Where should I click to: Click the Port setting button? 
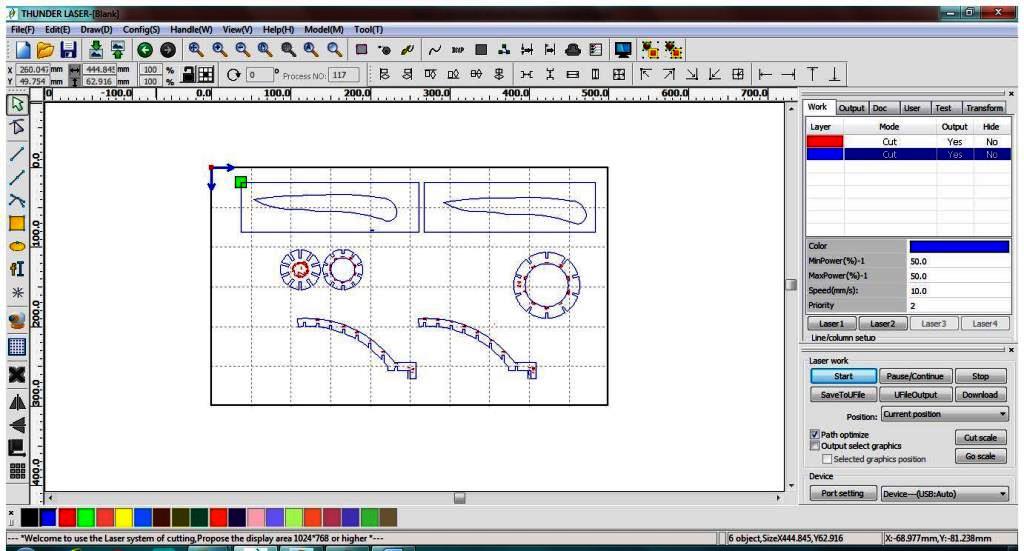tap(842, 494)
